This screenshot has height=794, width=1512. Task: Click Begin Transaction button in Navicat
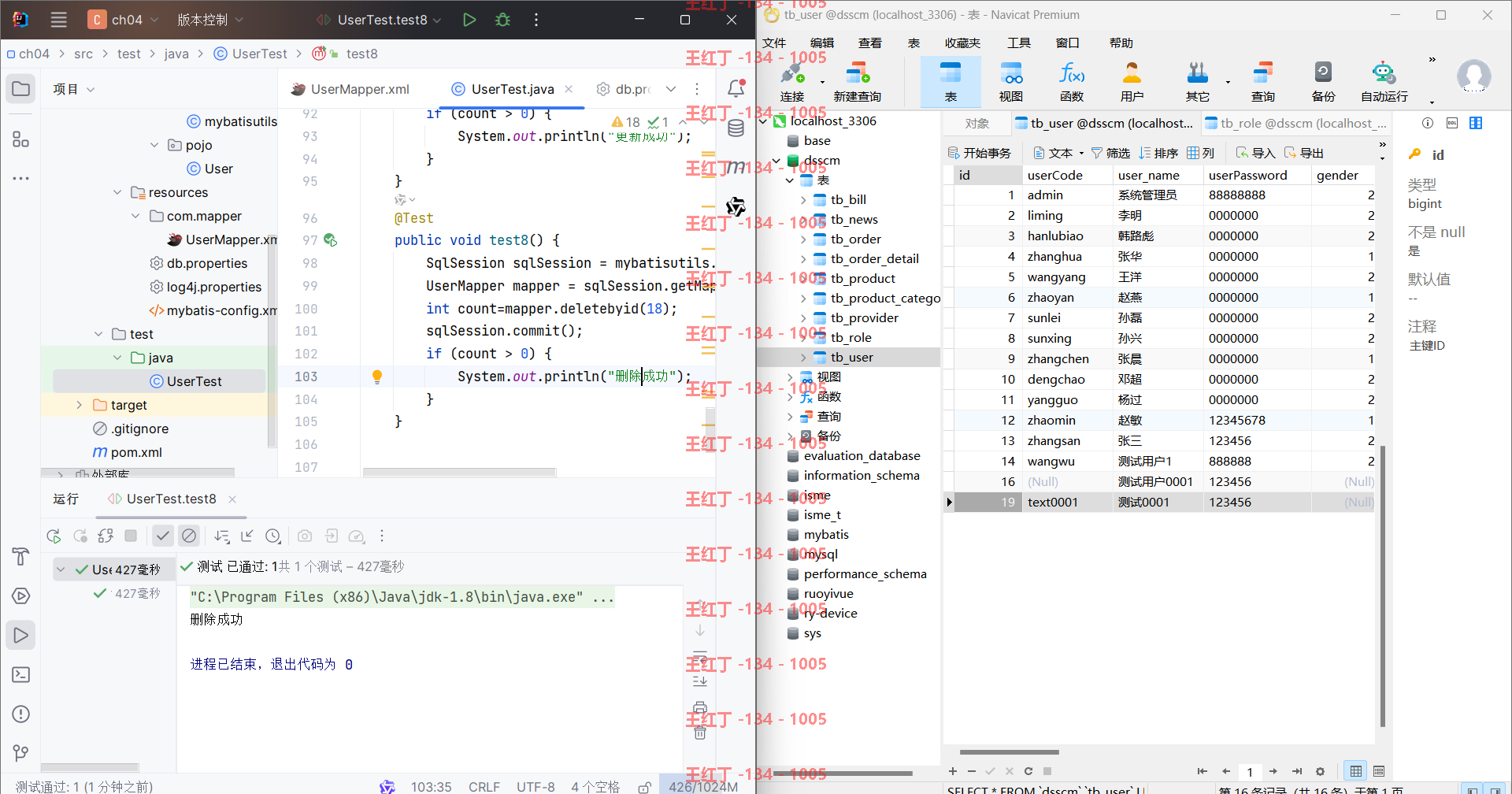tap(980, 153)
